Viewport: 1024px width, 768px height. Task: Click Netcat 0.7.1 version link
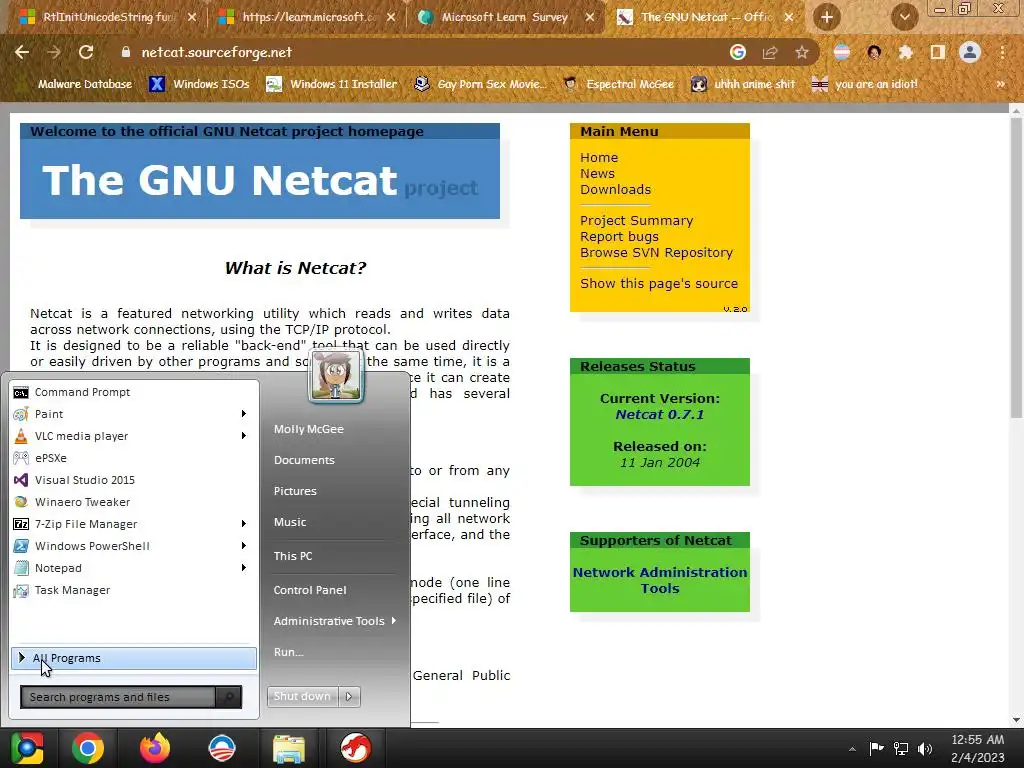(660, 414)
